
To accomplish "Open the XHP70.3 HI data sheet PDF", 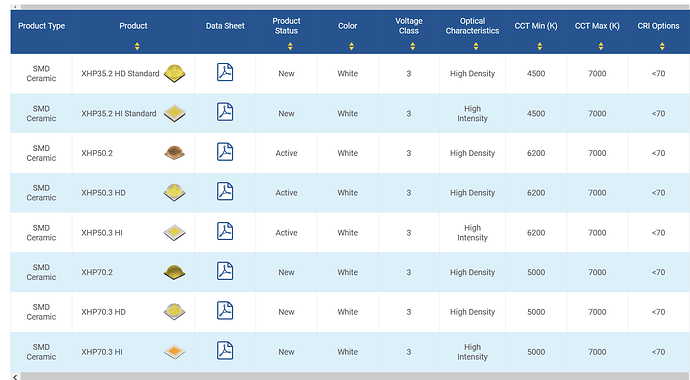I will (x=225, y=351).
